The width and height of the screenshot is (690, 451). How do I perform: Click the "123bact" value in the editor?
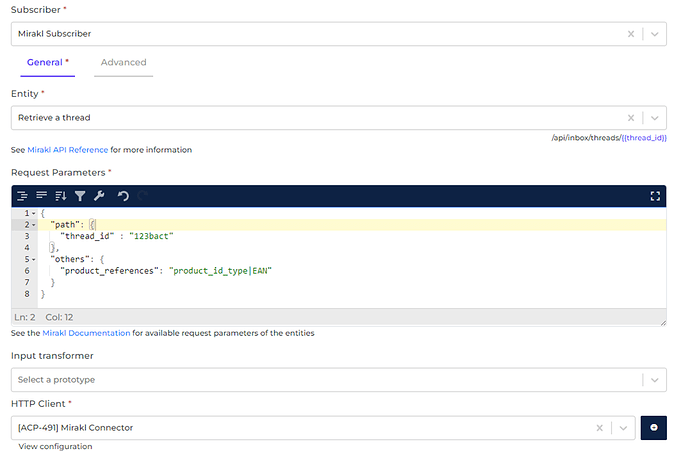(x=151, y=236)
